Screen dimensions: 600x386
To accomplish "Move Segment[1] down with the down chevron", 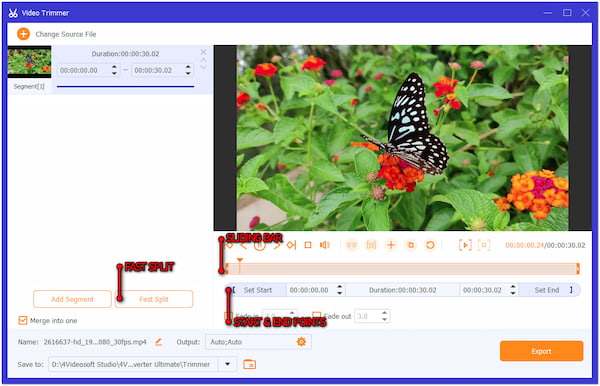I will point(203,67).
